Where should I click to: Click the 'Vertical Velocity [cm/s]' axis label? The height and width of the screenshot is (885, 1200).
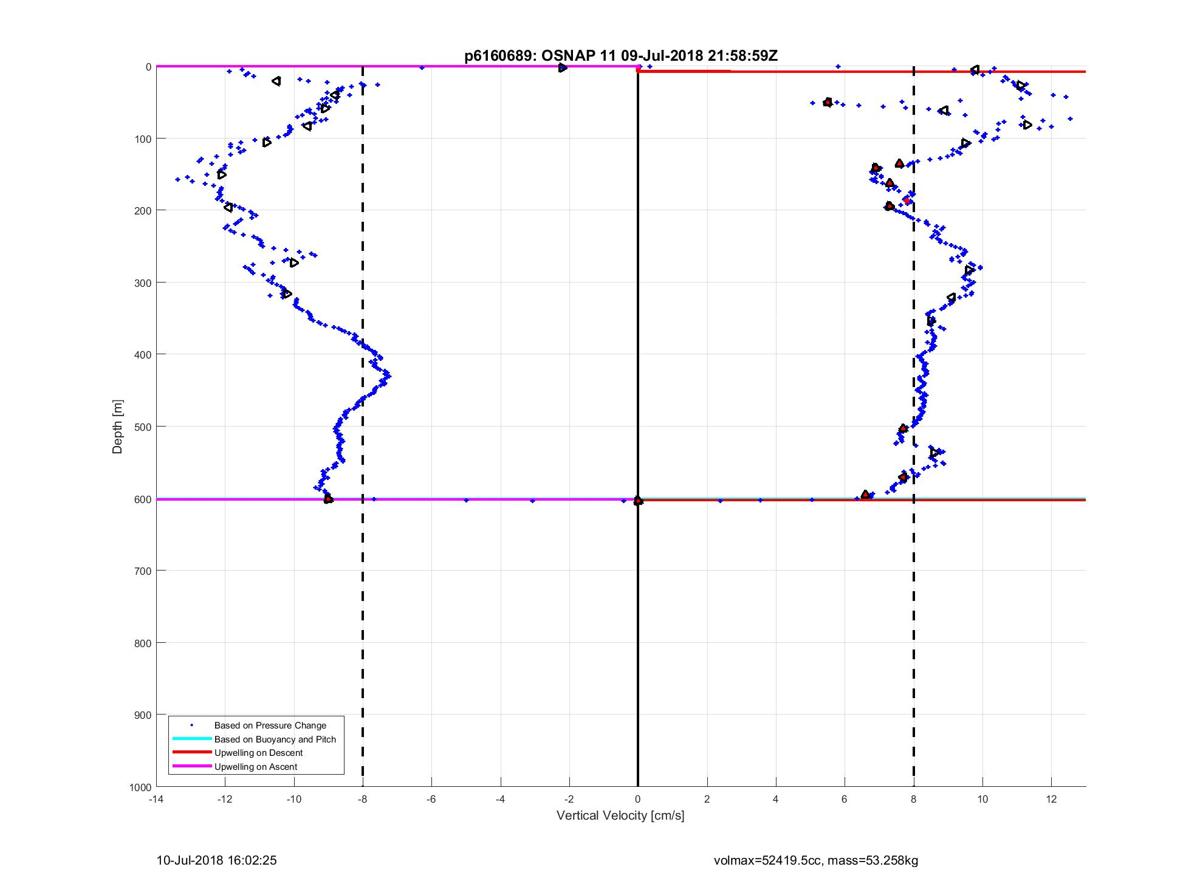620,816
